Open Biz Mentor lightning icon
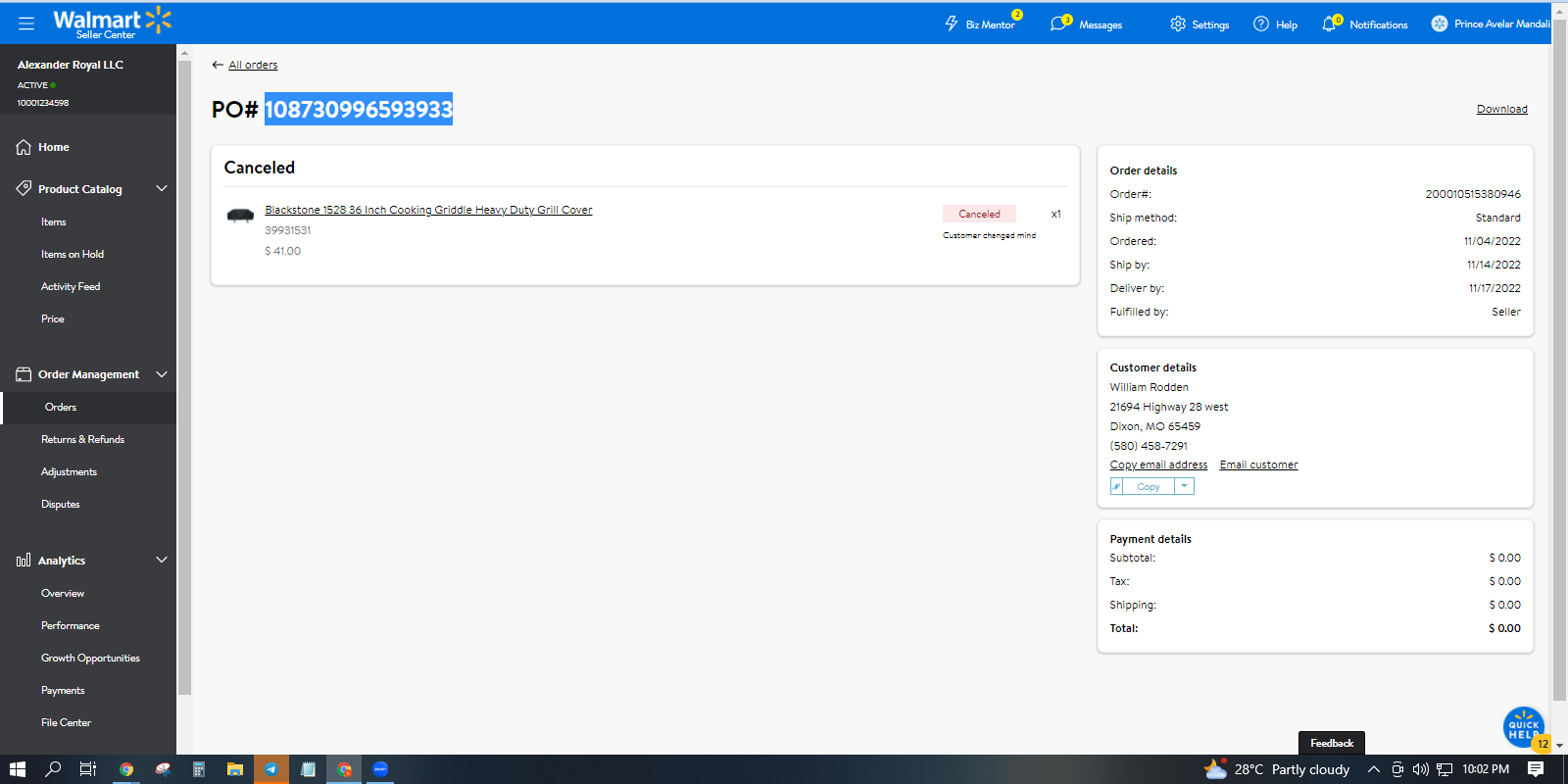 tap(952, 24)
